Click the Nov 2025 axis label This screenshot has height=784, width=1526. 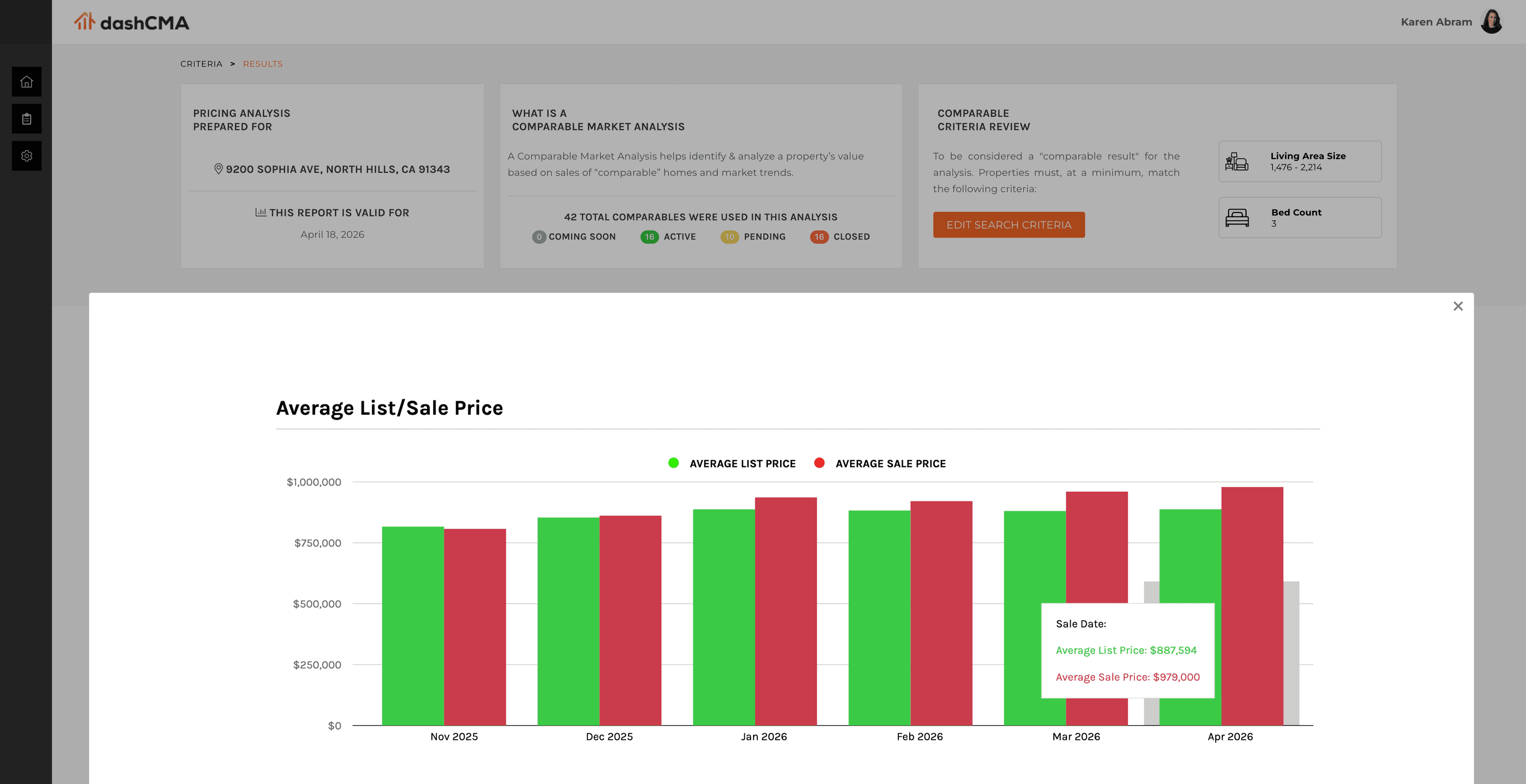(454, 737)
